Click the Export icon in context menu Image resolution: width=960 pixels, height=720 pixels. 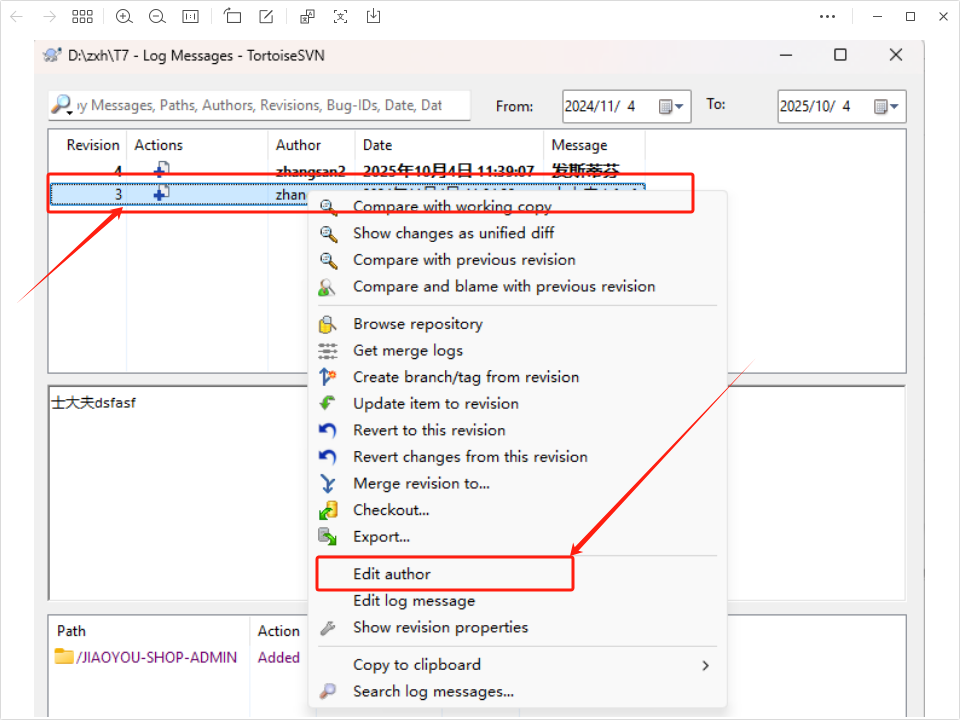pos(328,537)
